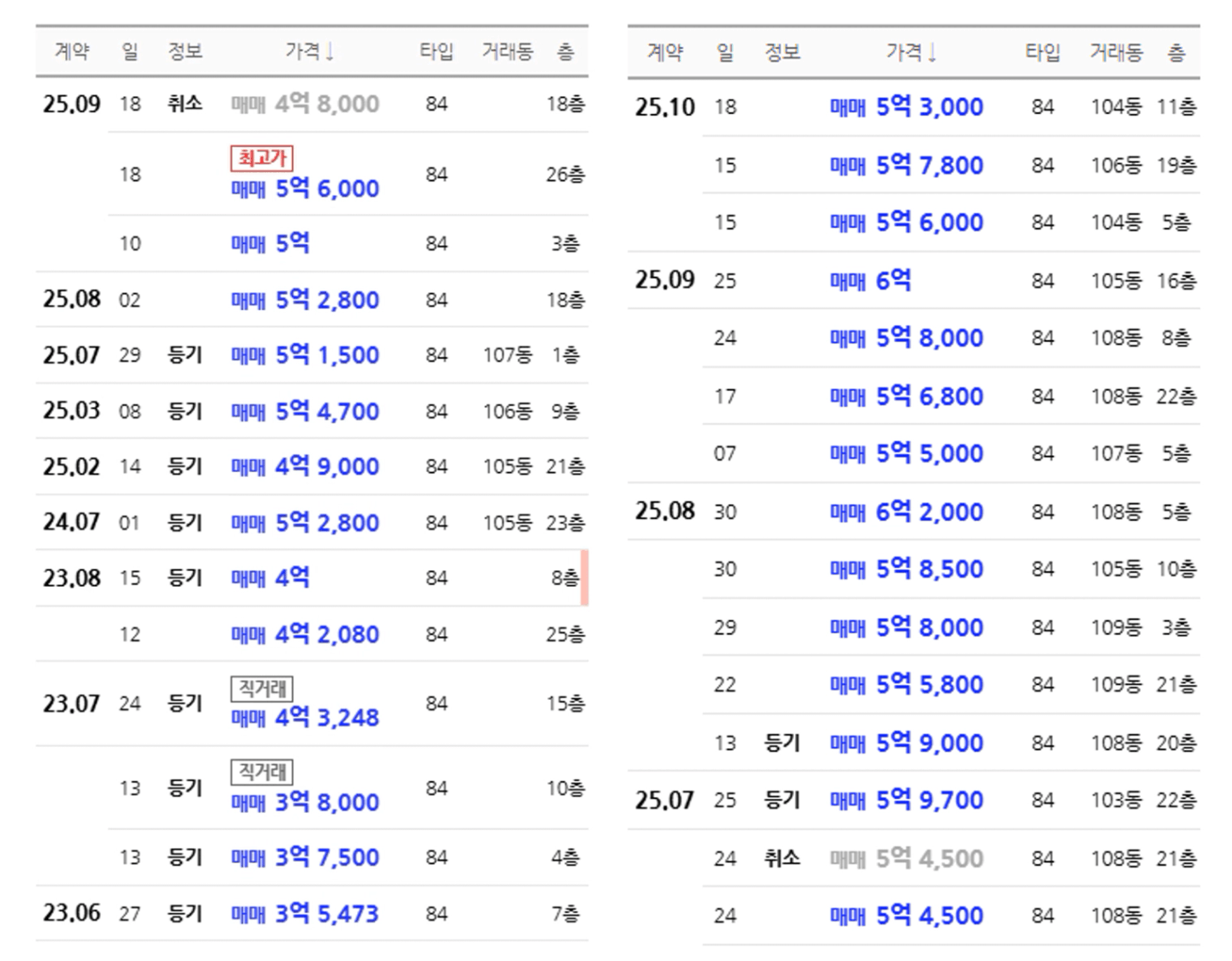The image size is (1232, 961).
Task: Click the pink marker beside the 8층 row
Action: 585,578
